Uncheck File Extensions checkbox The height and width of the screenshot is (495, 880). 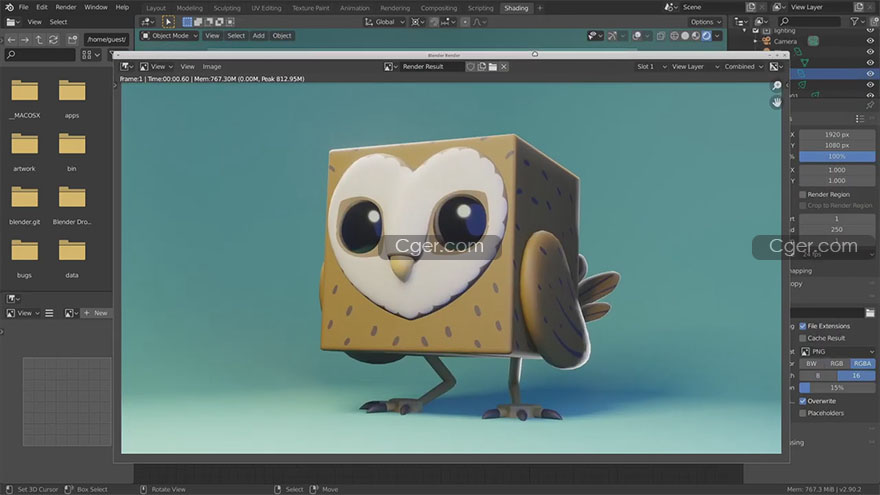coord(803,326)
